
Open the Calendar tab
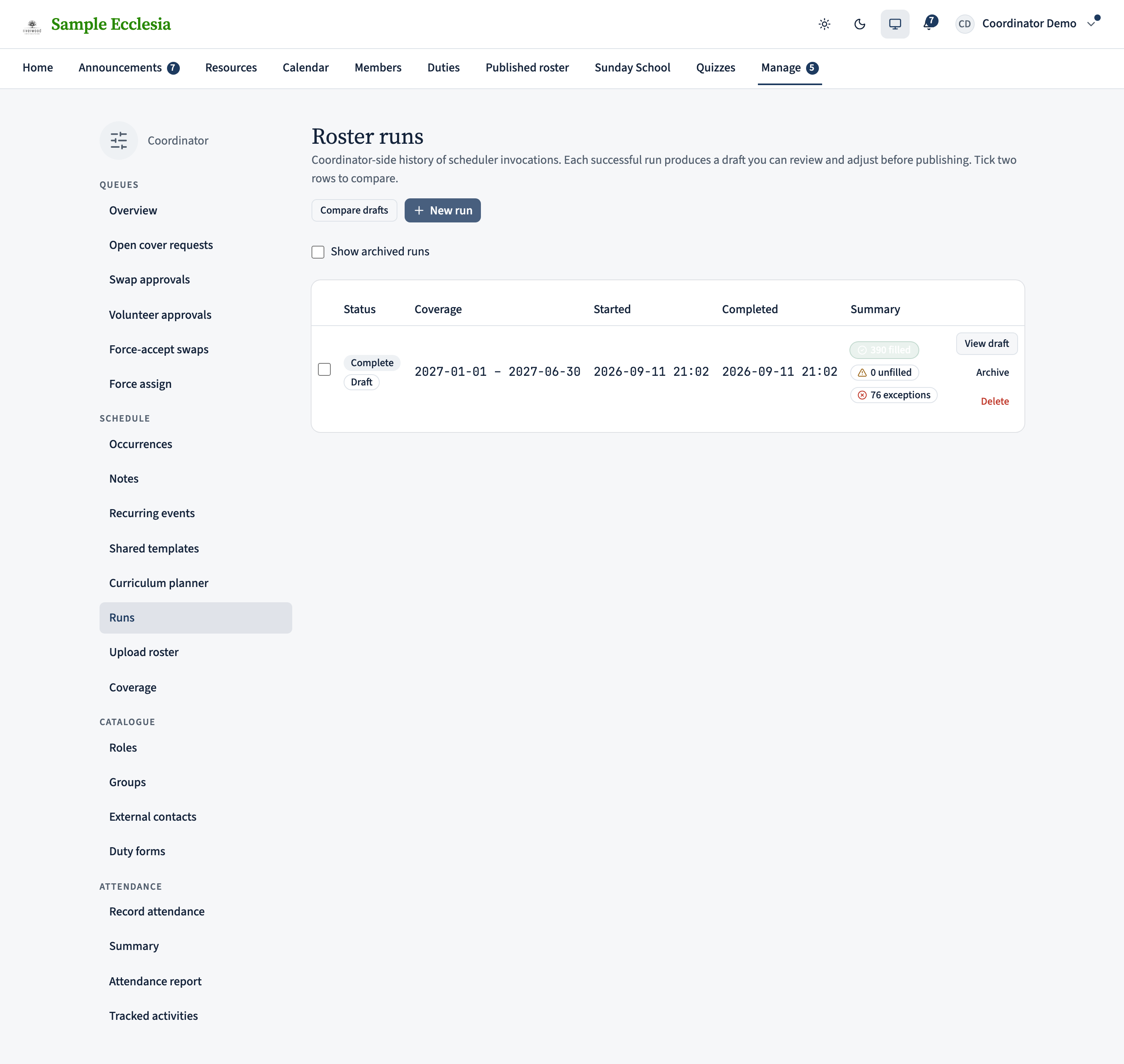click(305, 67)
